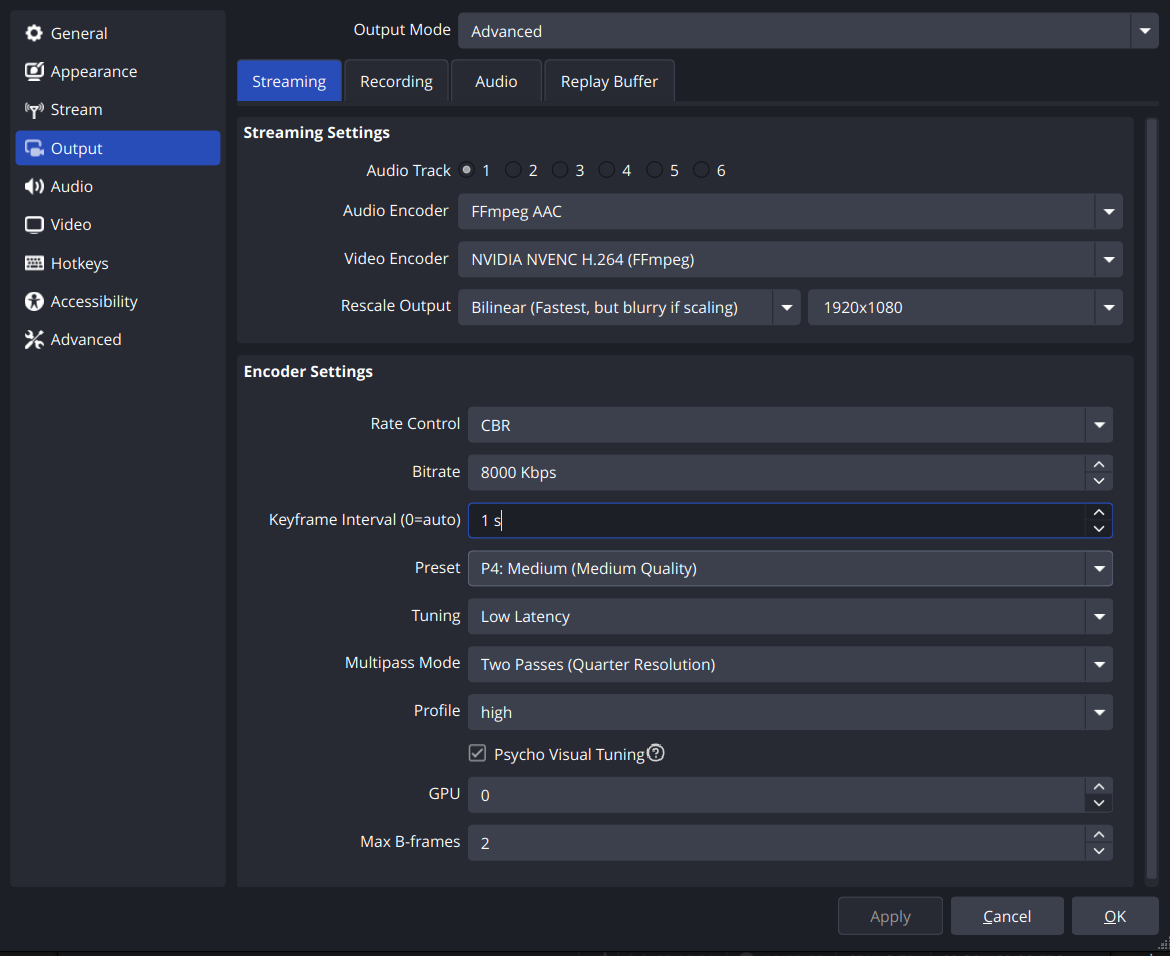Switch to the Recording tab
The width and height of the screenshot is (1170, 956).
click(x=396, y=81)
